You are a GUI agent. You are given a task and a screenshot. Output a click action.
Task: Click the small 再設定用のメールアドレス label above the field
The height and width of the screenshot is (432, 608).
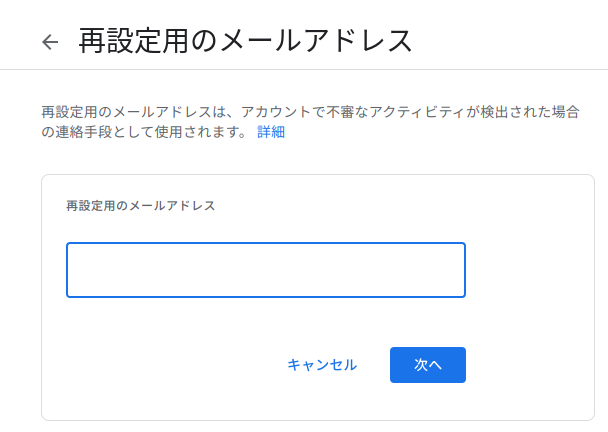[x=140, y=205]
